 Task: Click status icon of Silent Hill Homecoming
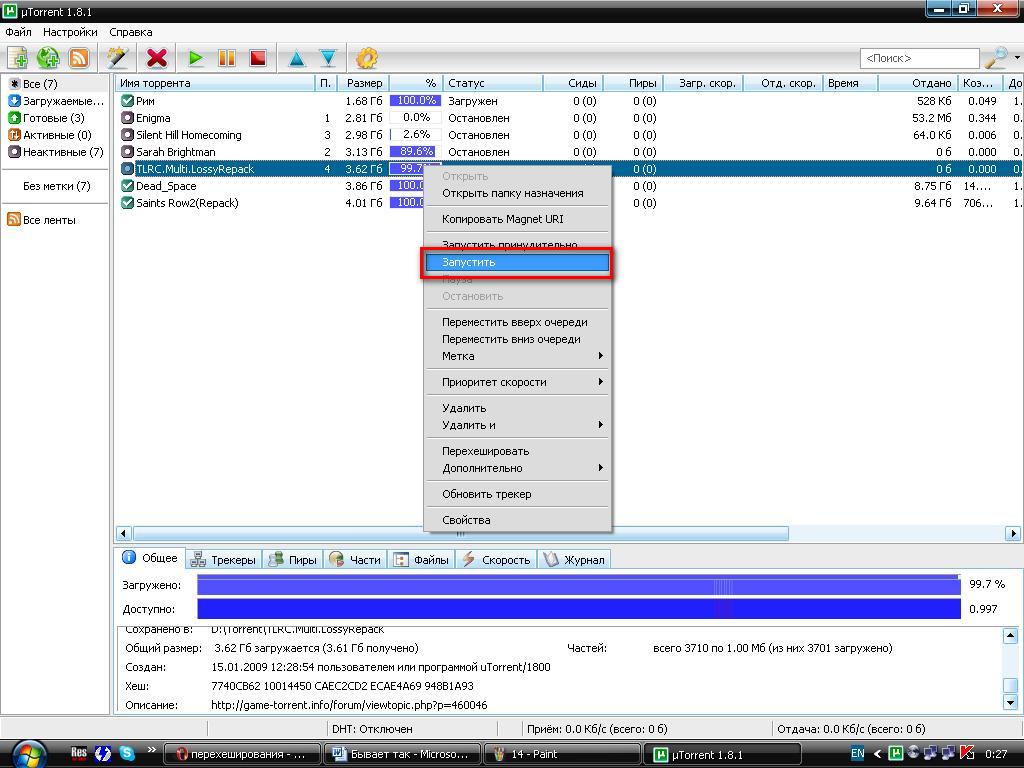point(127,135)
